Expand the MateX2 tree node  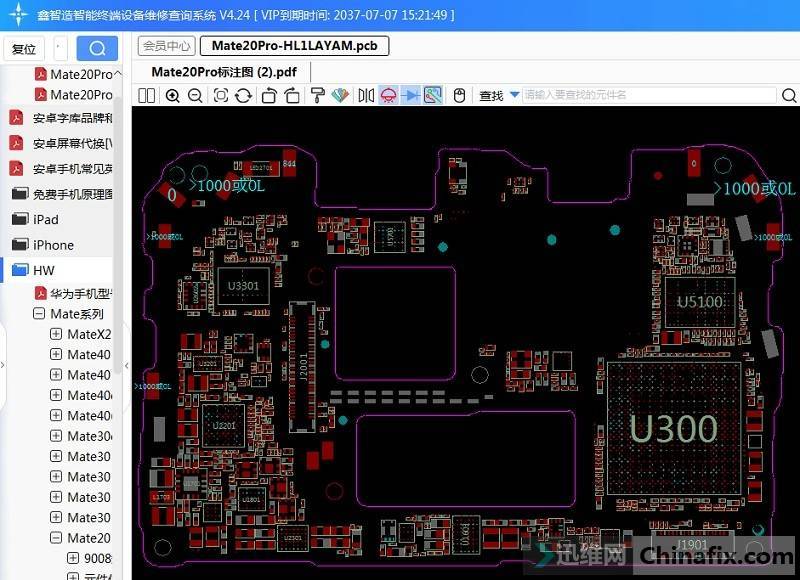[x=56, y=334]
